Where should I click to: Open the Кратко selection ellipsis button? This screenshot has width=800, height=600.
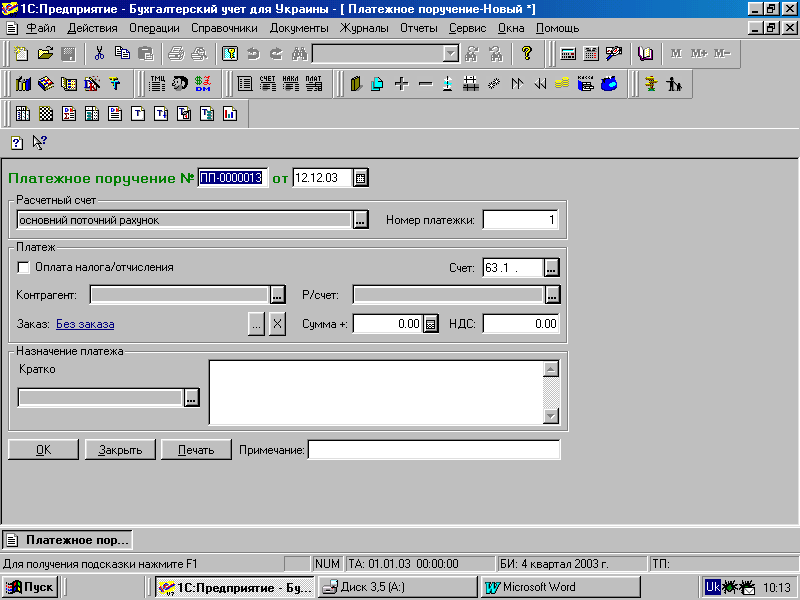tap(191, 398)
